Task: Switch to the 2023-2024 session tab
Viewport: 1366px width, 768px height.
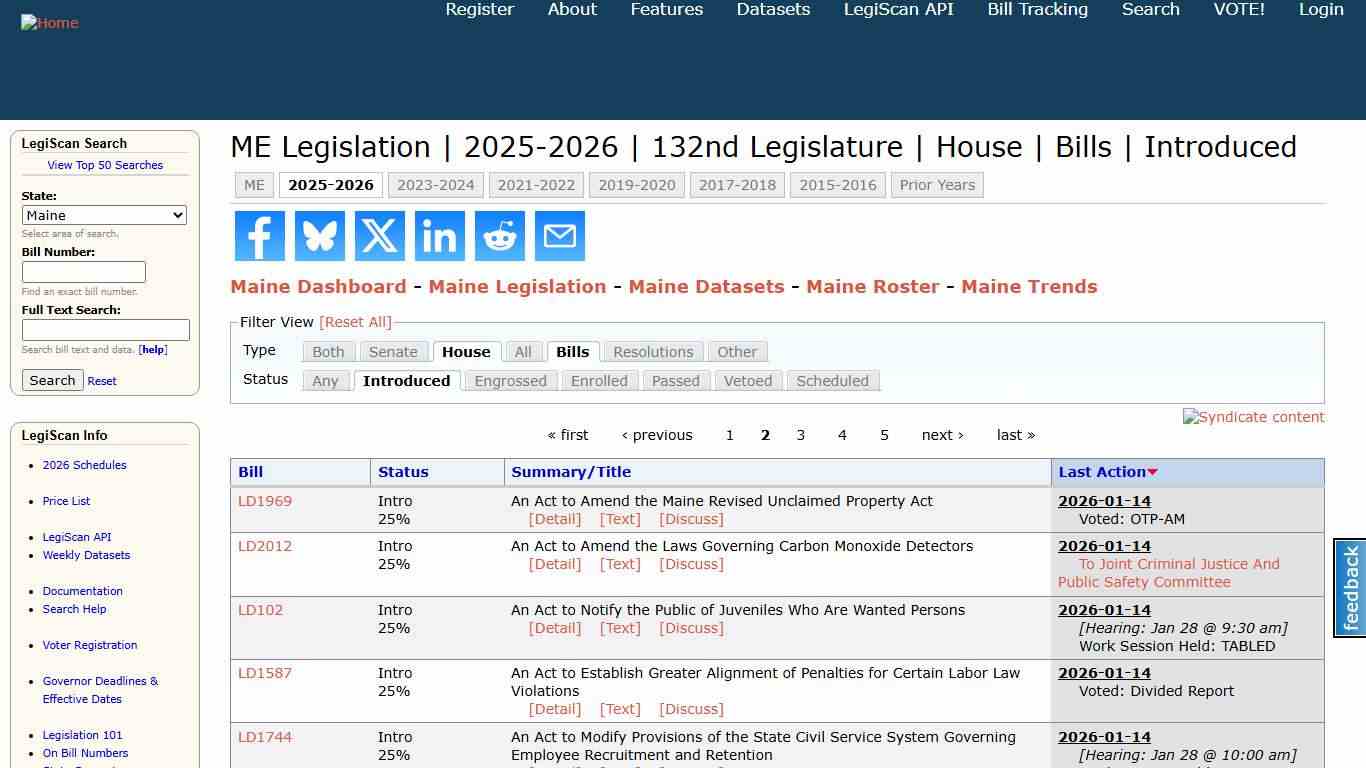Action: pyautogui.click(x=436, y=184)
